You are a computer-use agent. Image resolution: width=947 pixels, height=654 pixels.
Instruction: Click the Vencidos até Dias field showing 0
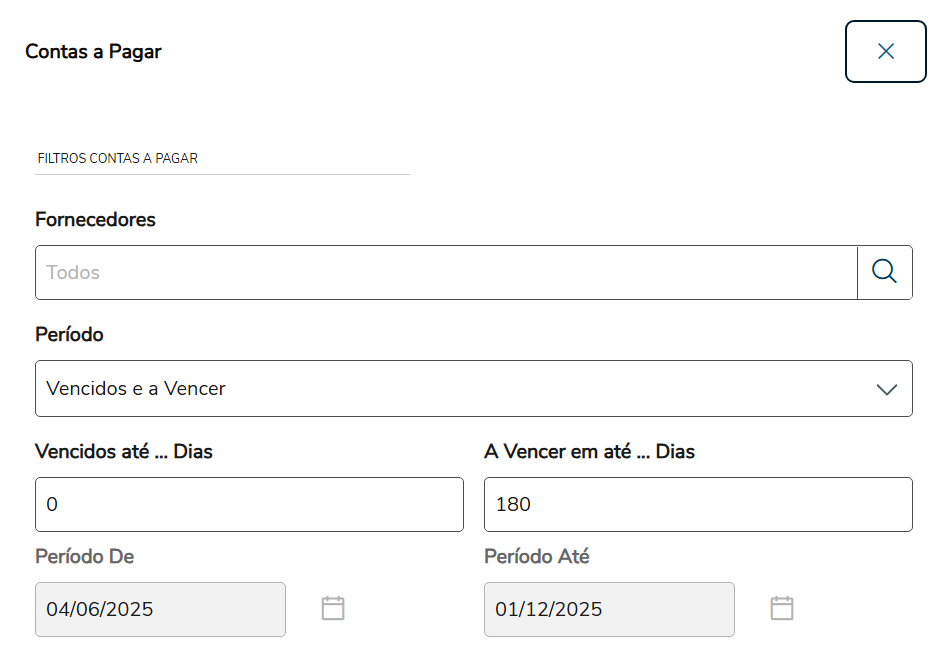[x=249, y=504]
